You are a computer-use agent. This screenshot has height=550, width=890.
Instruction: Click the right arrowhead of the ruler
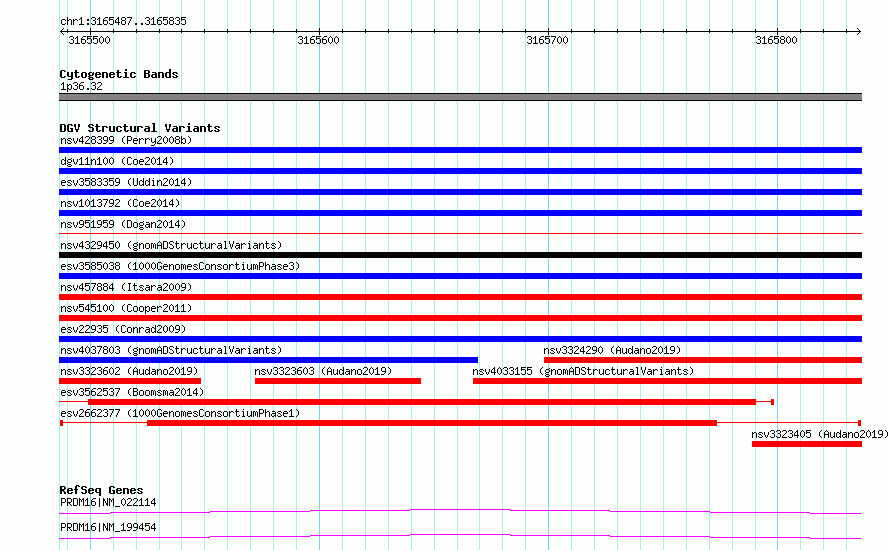tap(859, 31)
